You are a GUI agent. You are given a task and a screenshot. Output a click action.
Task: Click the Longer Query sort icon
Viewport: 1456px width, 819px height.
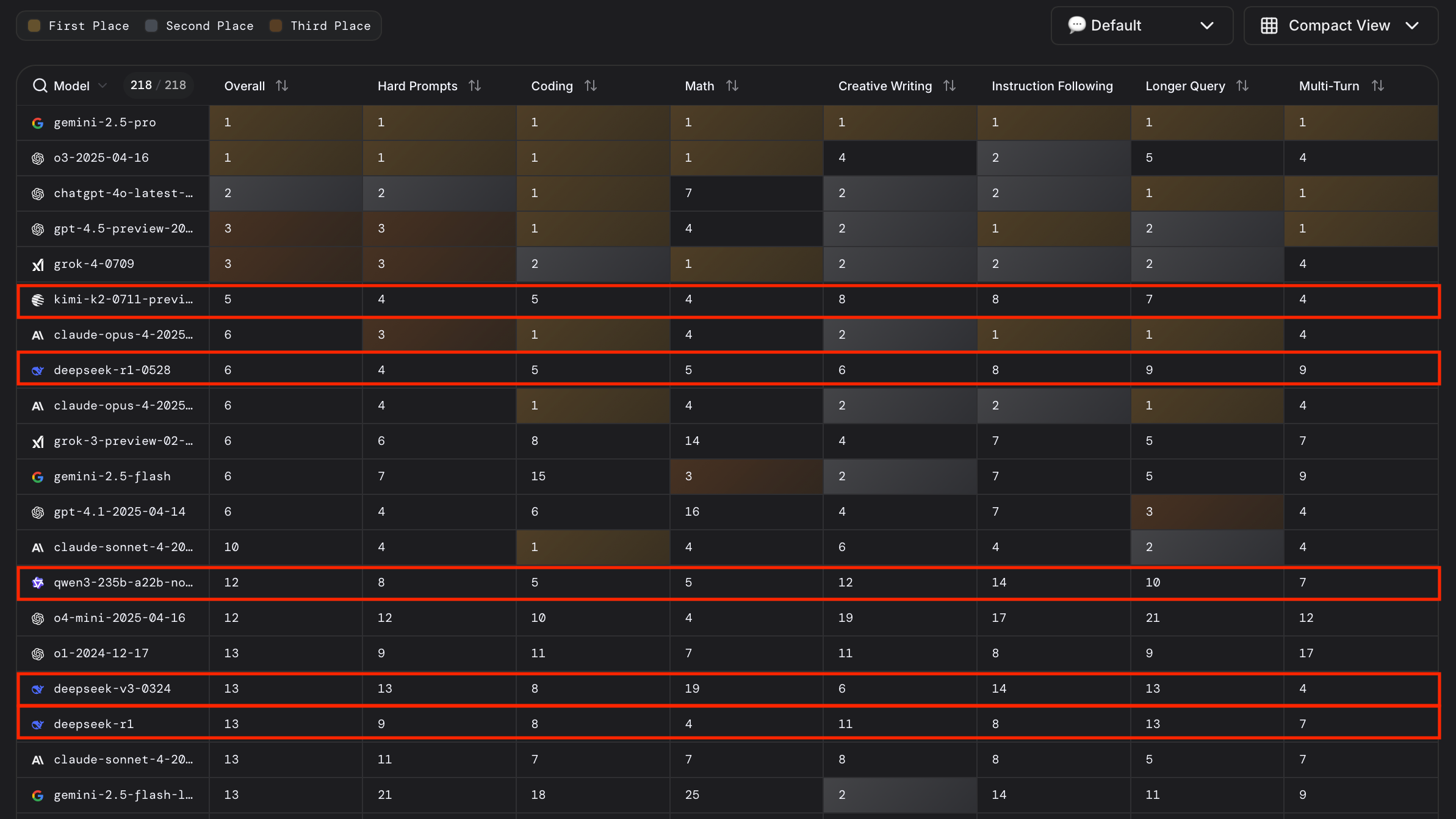[1242, 85]
